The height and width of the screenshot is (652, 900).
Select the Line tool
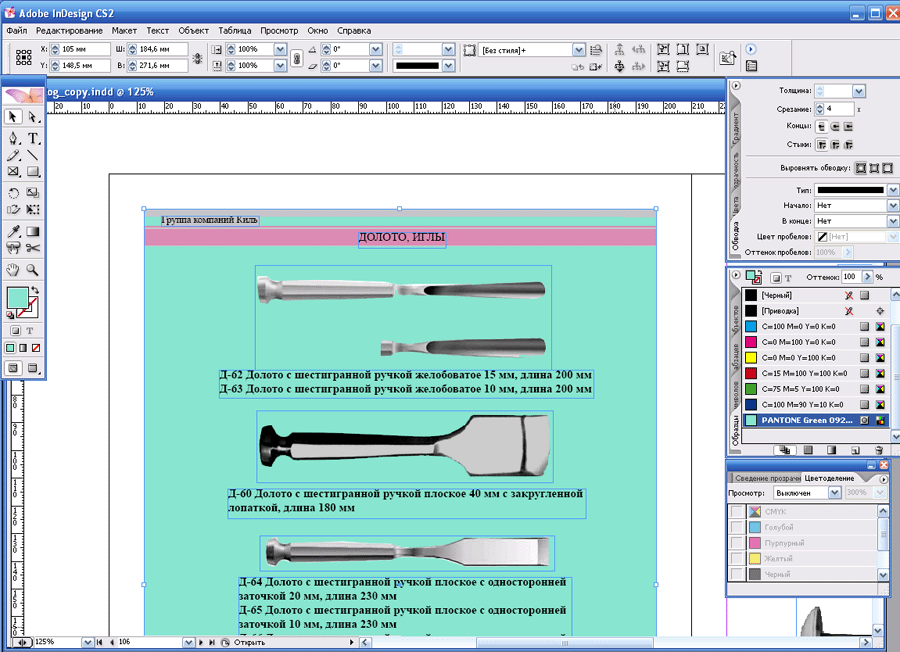pyautogui.click(x=33, y=155)
